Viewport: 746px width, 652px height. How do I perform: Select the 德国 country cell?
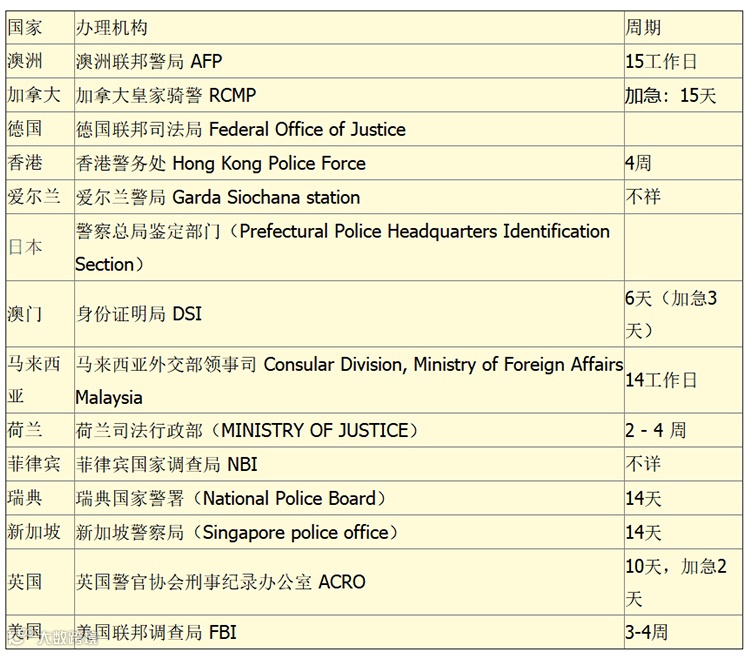click(x=40, y=129)
